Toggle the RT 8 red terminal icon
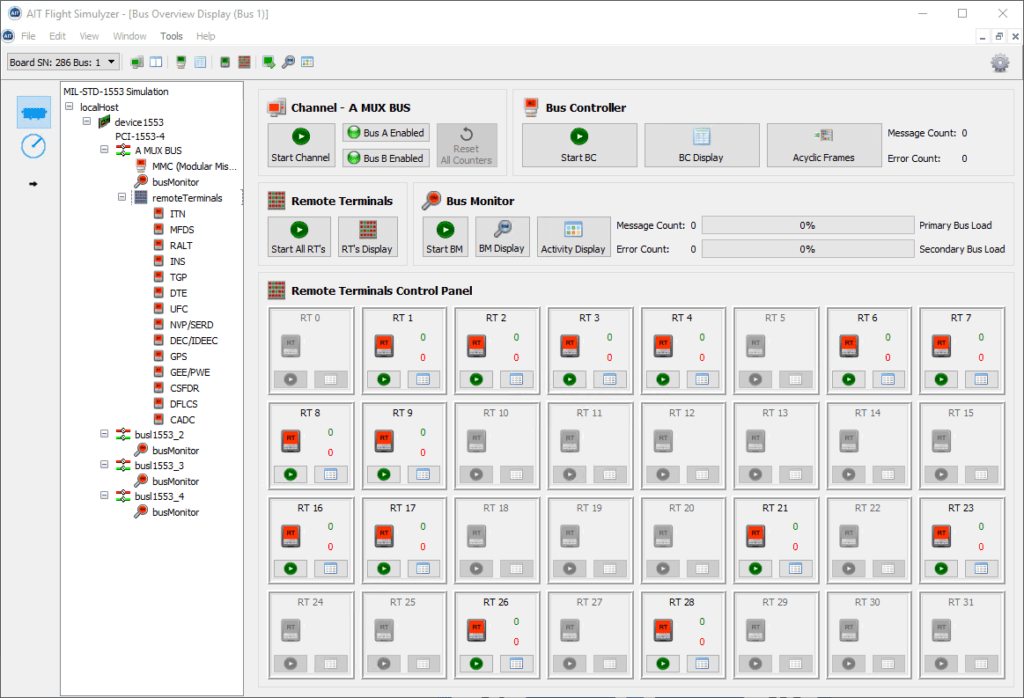1024x698 pixels. pos(290,441)
